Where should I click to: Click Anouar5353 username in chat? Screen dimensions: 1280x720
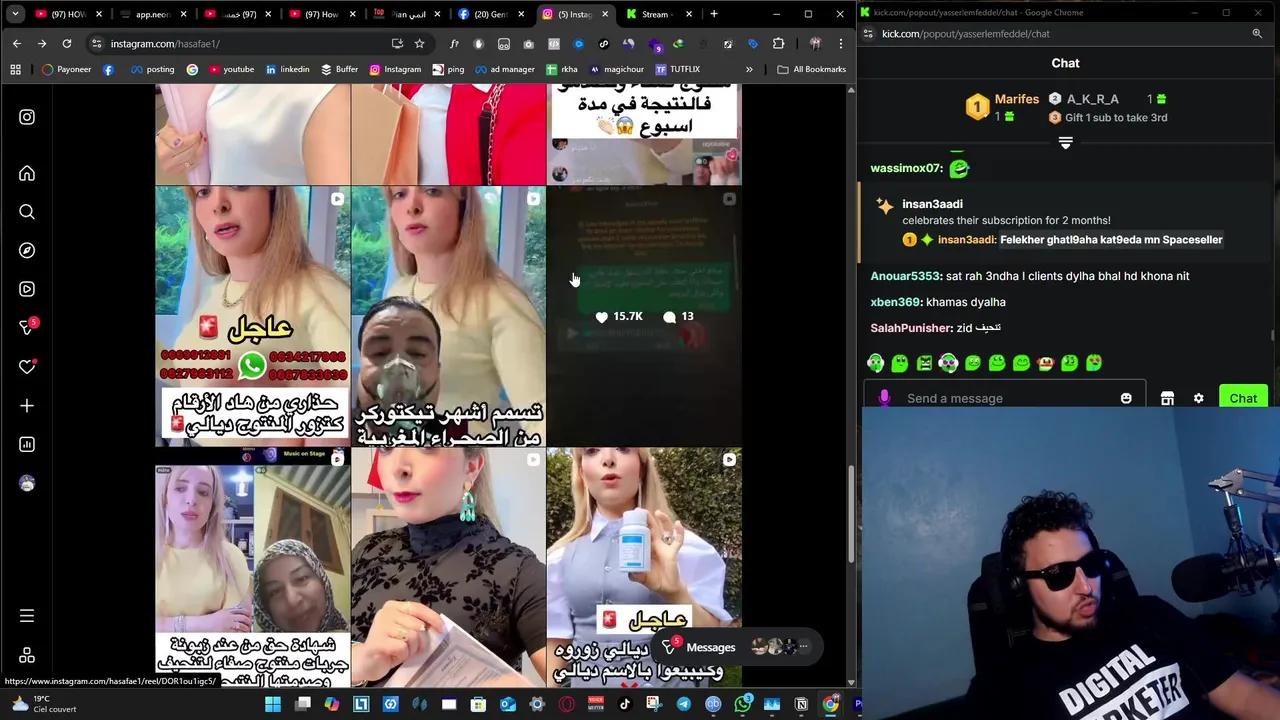coord(906,276)
